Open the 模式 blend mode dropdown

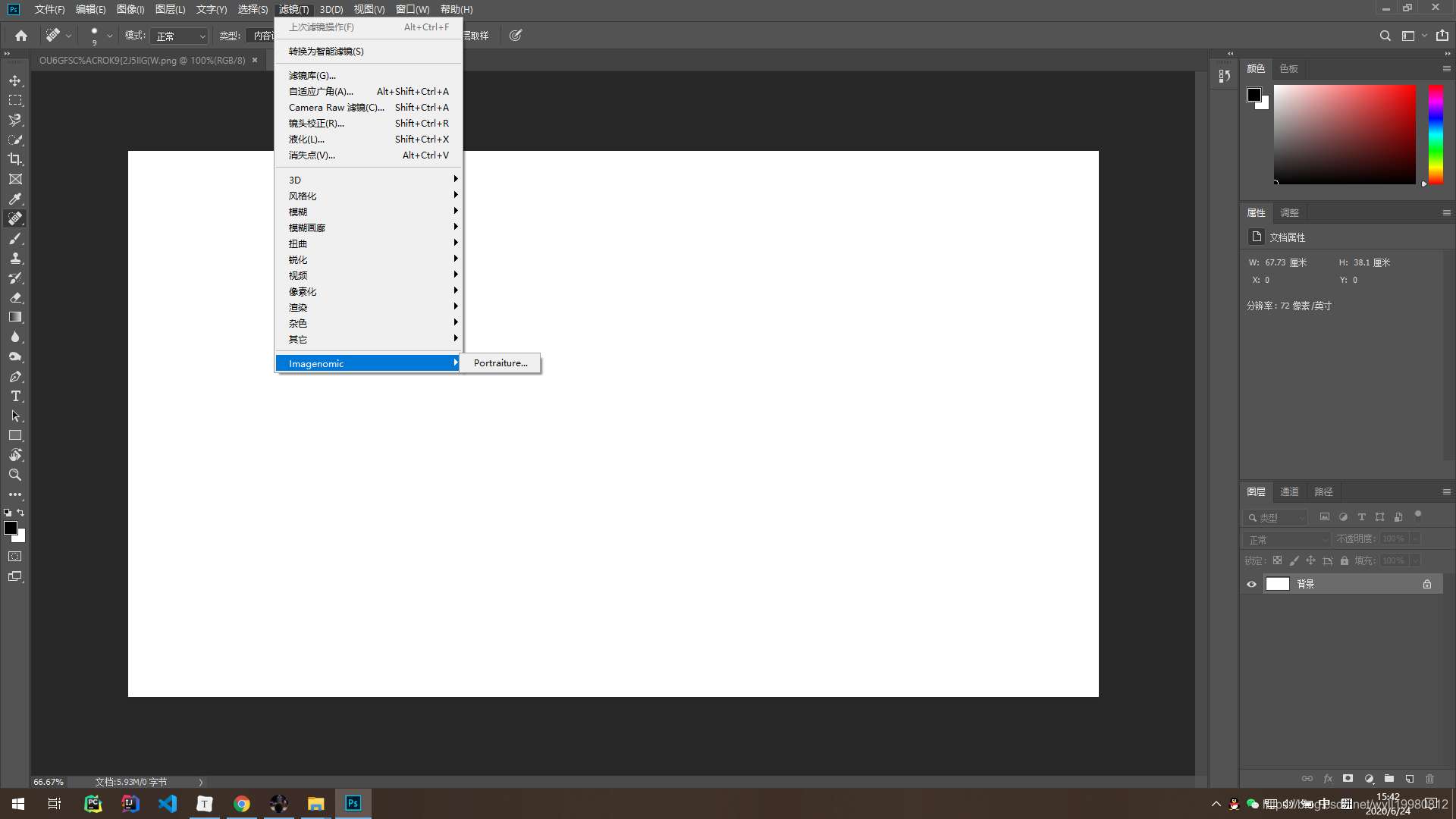point(180,36)
